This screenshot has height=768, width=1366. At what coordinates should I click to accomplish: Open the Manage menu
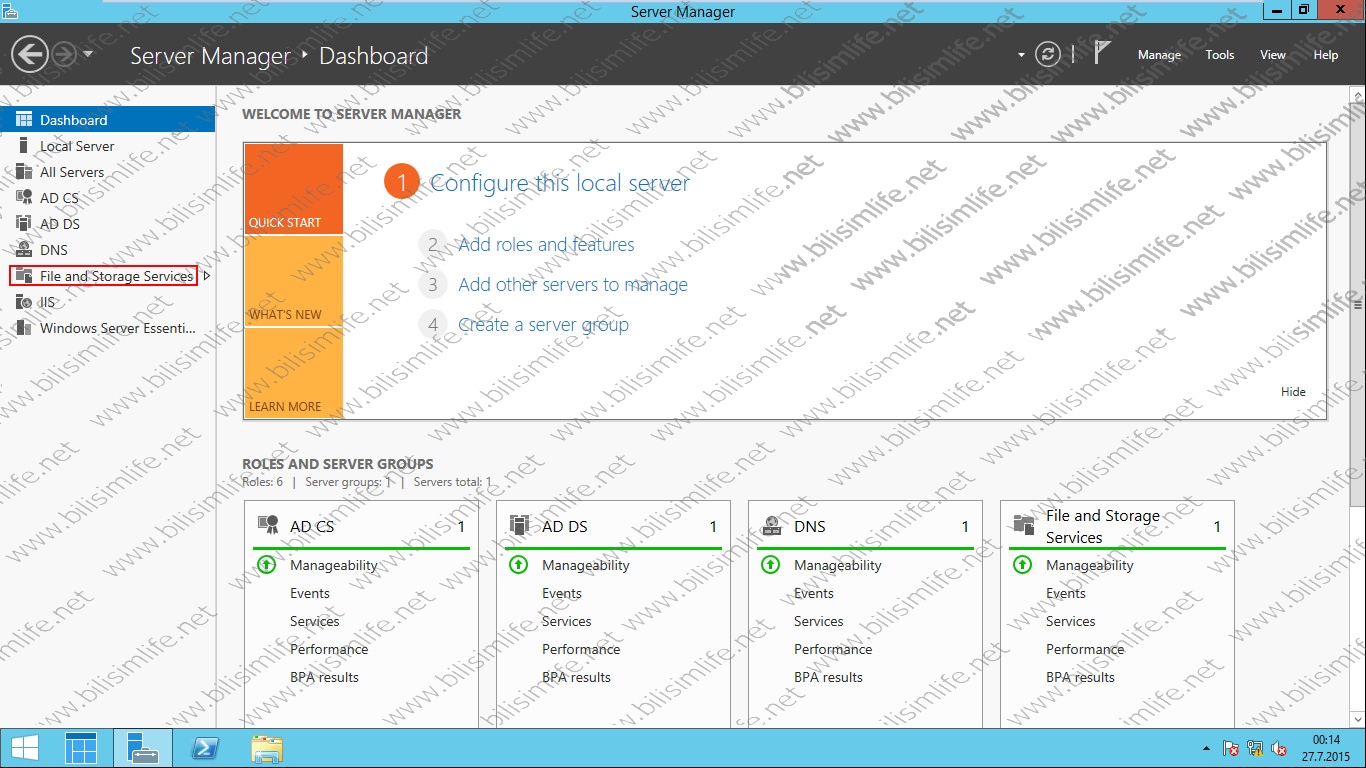pyautogui.click(x=1159, y=55)
